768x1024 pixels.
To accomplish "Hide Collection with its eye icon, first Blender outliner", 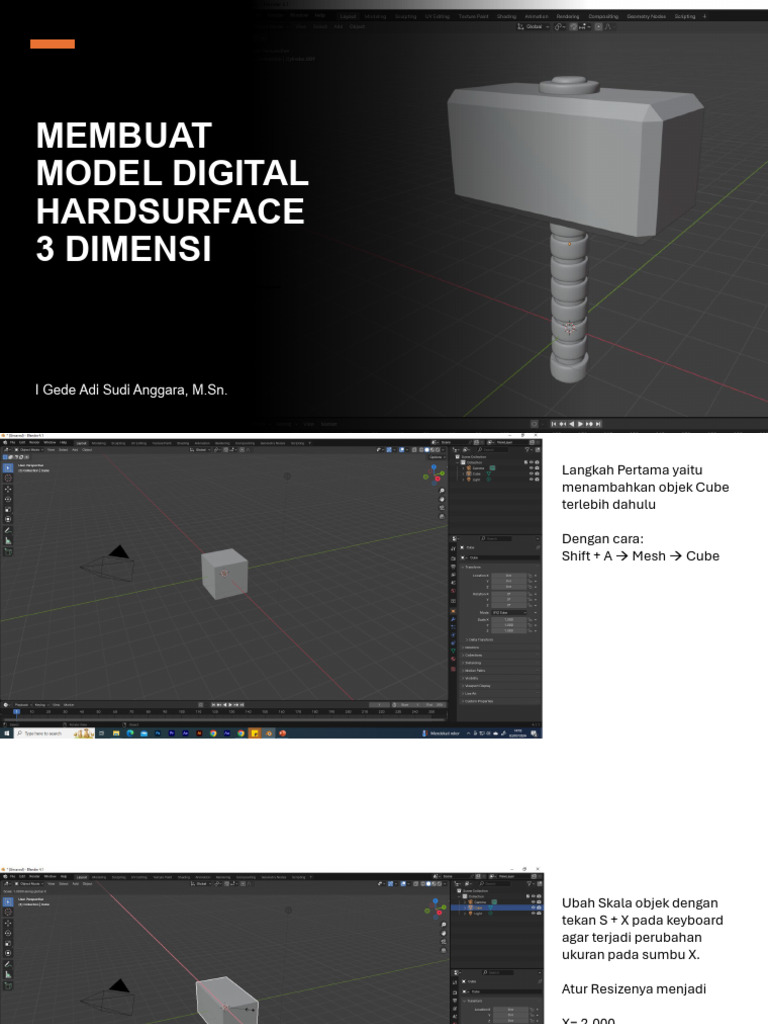I will (x=532, y=462).
